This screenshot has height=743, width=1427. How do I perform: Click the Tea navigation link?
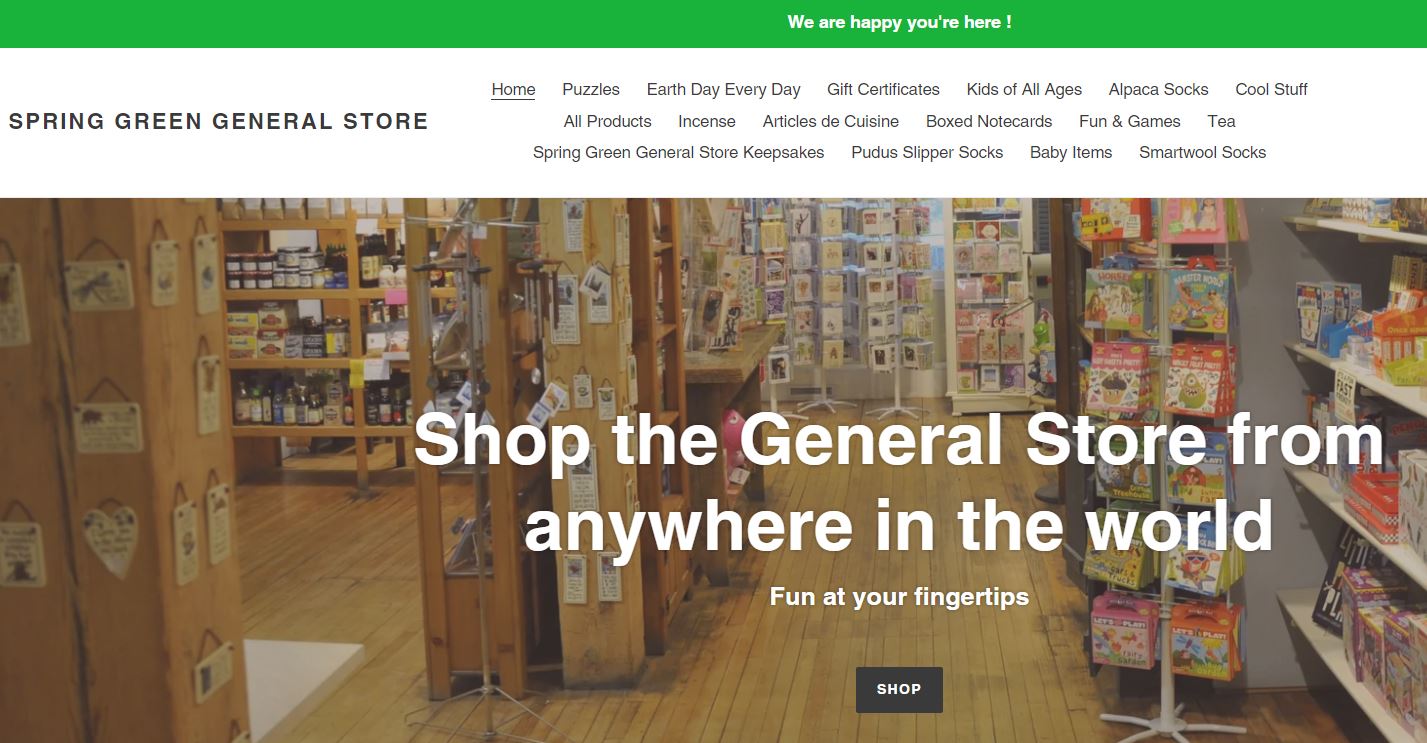click(1221, 121)
